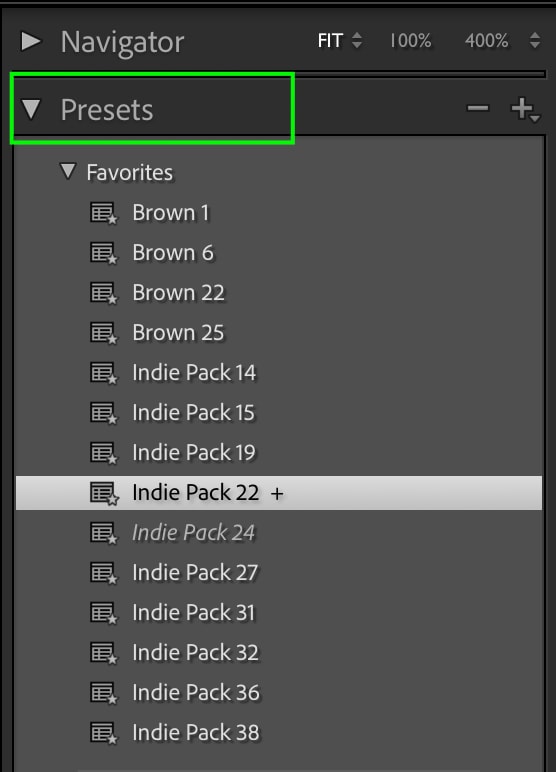Image resolution: width=556 pixels, height=772 pixels.
Task: Click the preset icon beside Indie Pack 14
Action: [103, 373]
